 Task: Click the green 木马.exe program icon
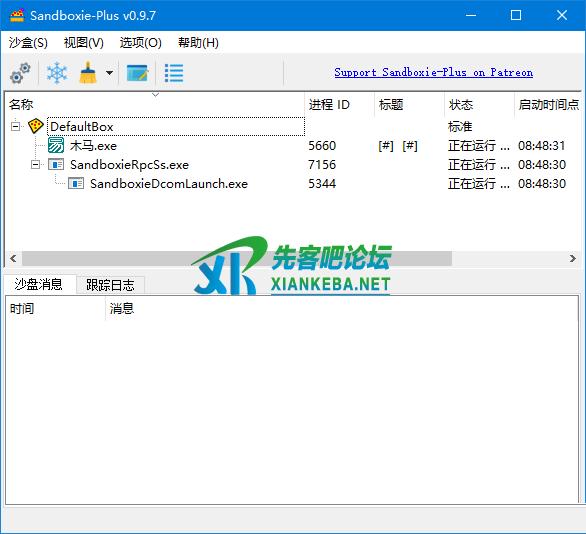pyautogui.click(x=56, y=145)
